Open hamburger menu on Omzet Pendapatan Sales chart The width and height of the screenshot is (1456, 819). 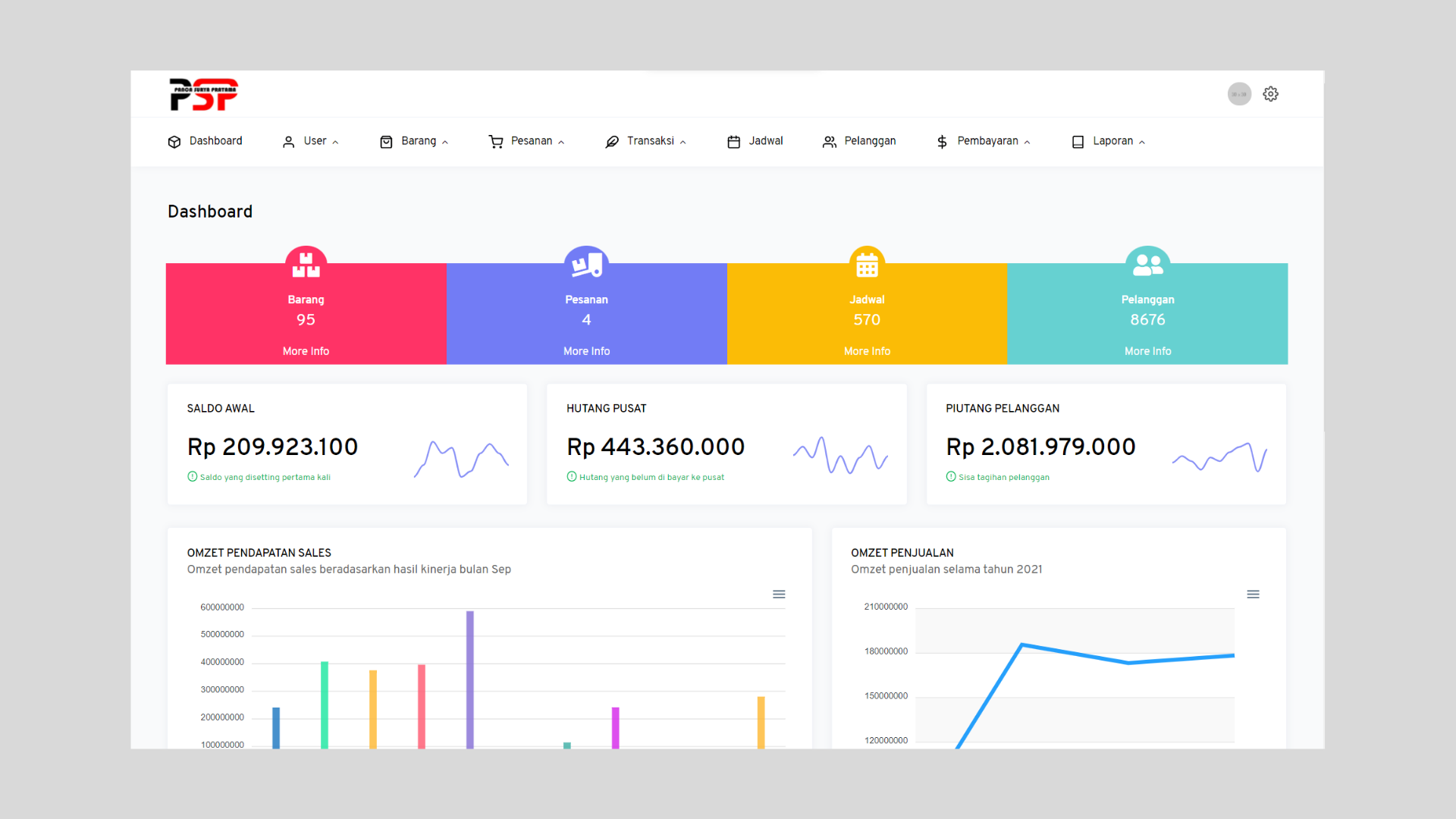pos(779,594)
